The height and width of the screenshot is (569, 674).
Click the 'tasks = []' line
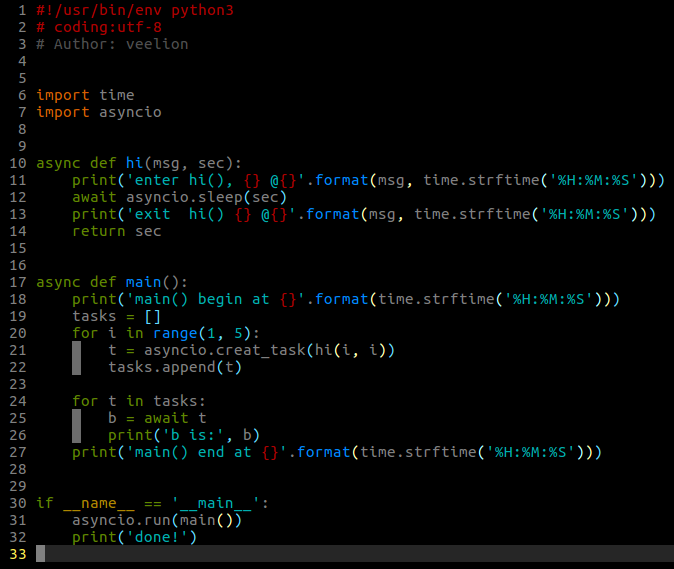[x=116, y=317]
